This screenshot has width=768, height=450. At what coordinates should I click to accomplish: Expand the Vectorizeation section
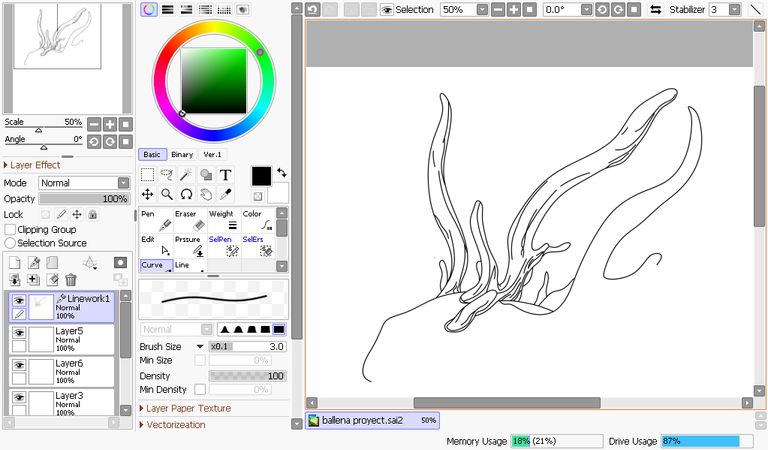pyautogui.click(x=172, y=425)
